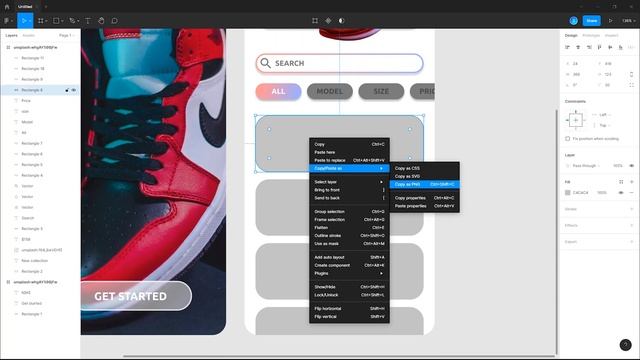Click the user avatar icon

click(x=573, y=20)
